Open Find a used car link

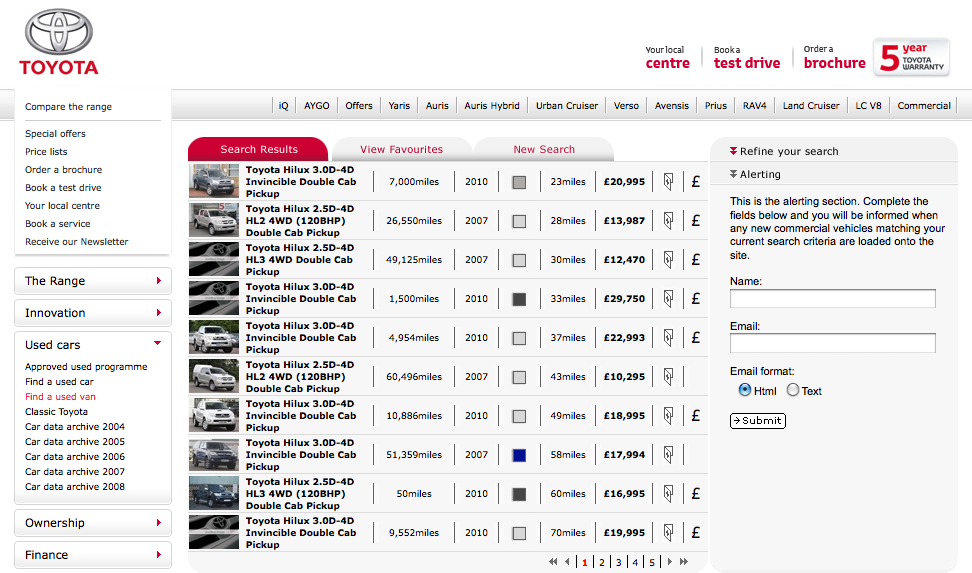coord(60,381)
